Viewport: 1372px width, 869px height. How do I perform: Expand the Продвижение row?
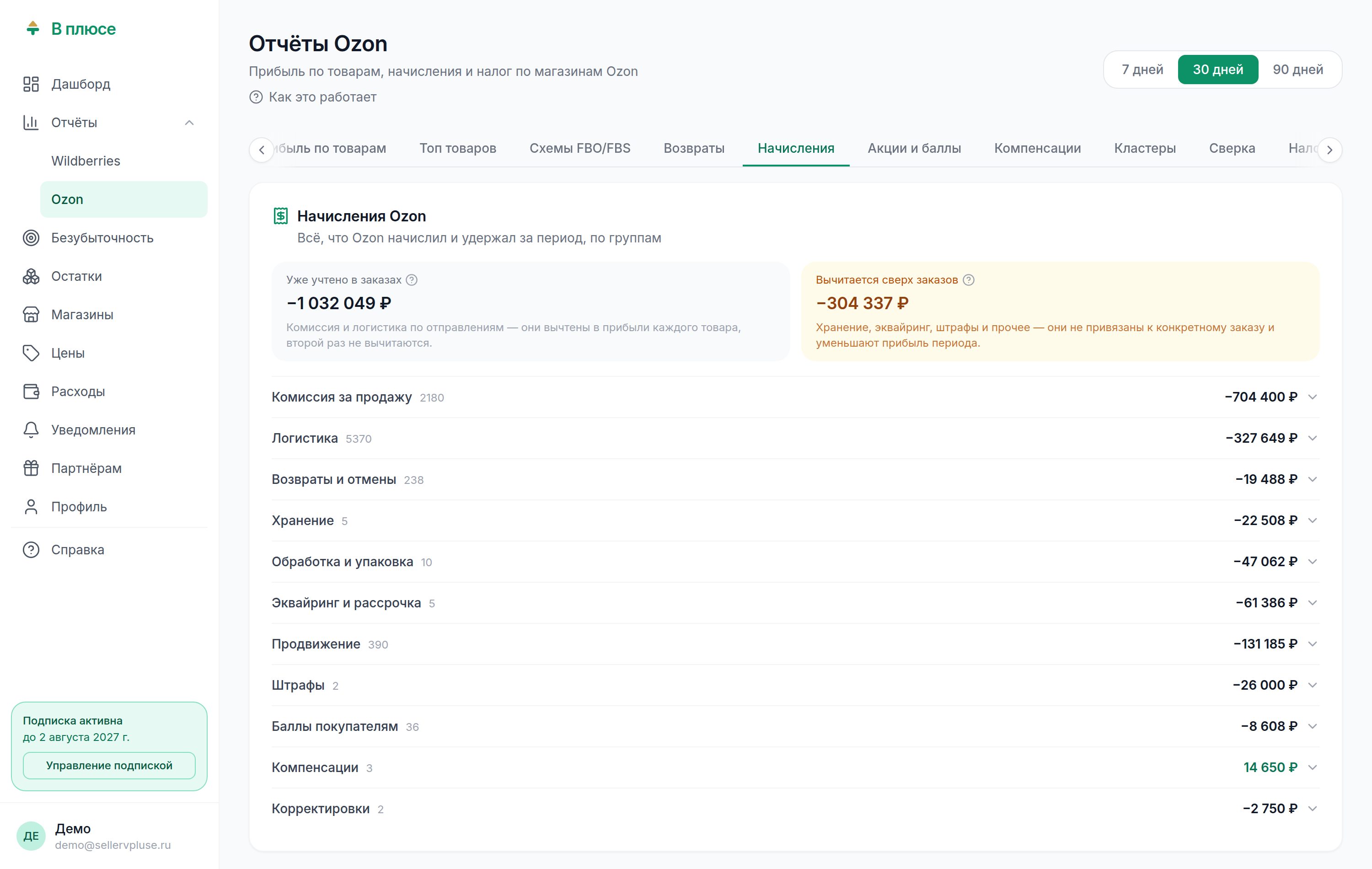click(795, 644)
